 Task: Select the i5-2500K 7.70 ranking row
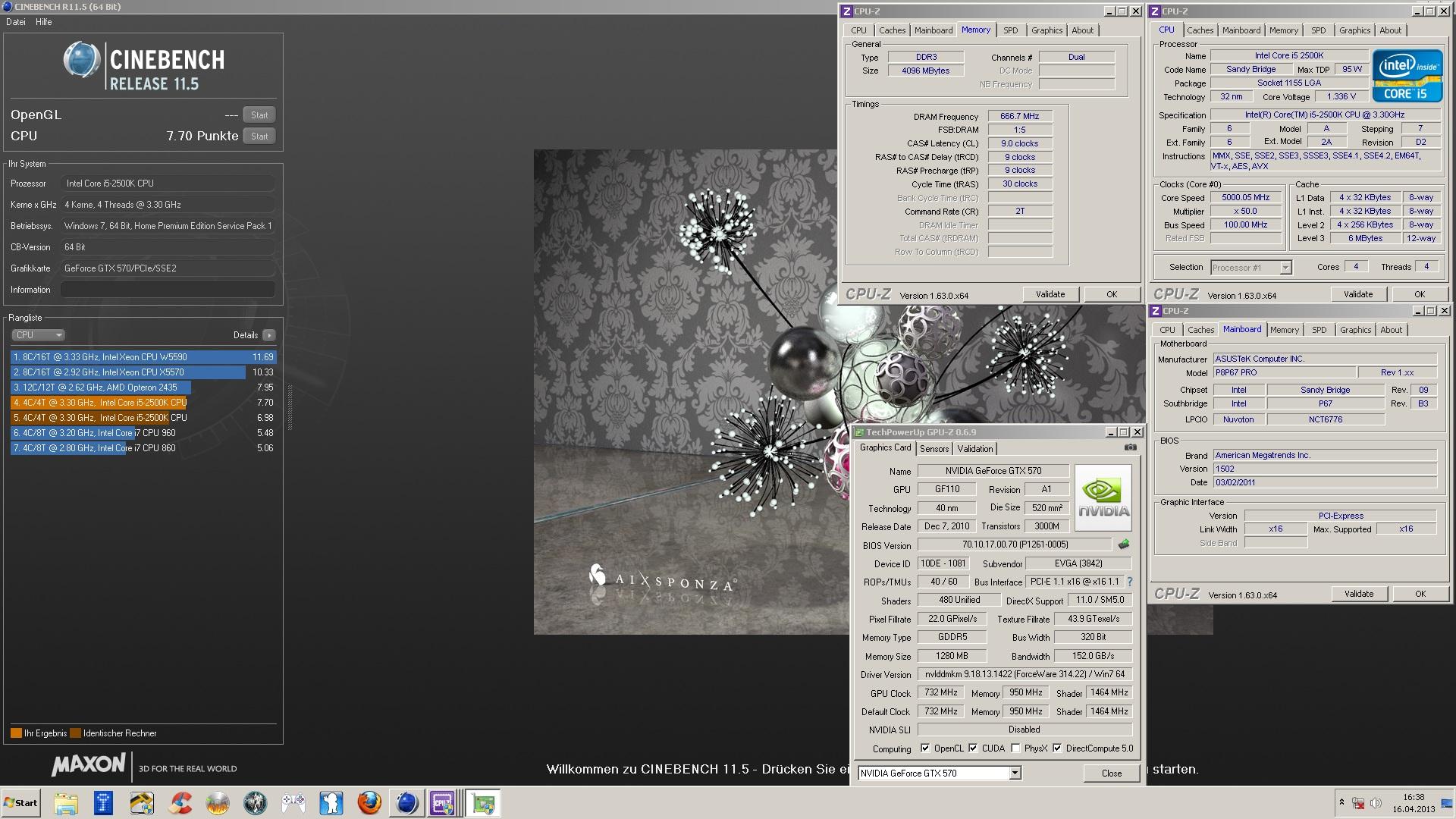pyautogui.click(x=143, y=403)
